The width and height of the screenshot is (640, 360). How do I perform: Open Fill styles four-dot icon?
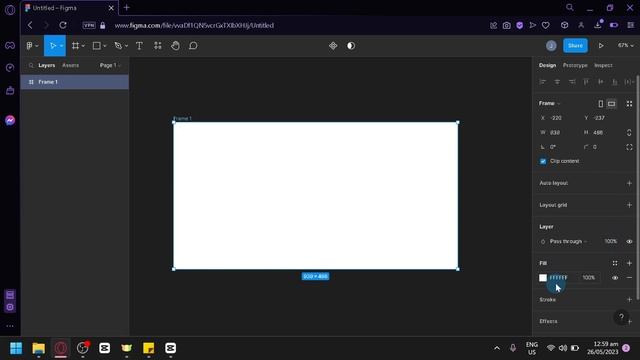[x=615, y=263]
